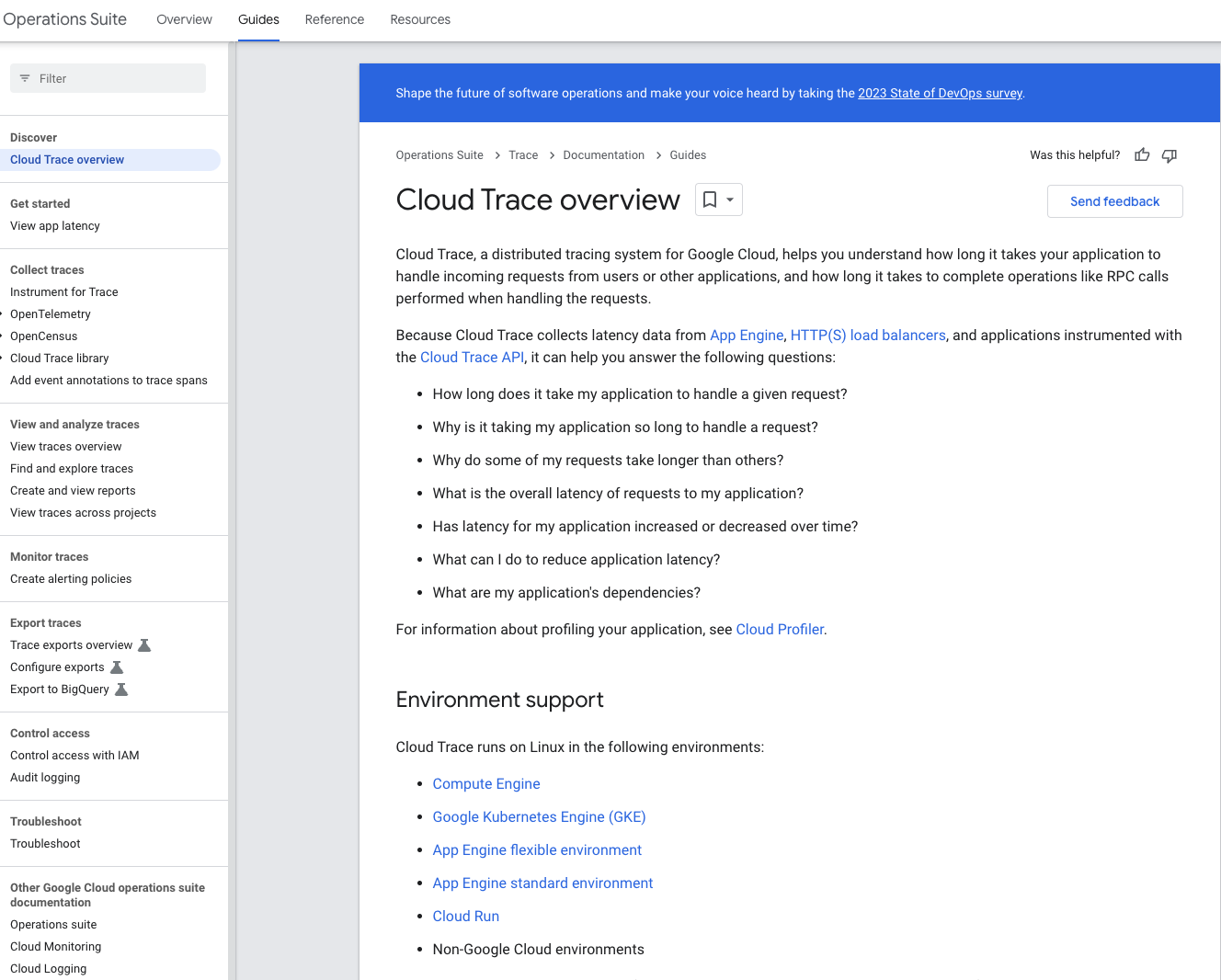Open the Troubleshoot sidebar link
The image size is (1221, 980).
pos(45,844)
